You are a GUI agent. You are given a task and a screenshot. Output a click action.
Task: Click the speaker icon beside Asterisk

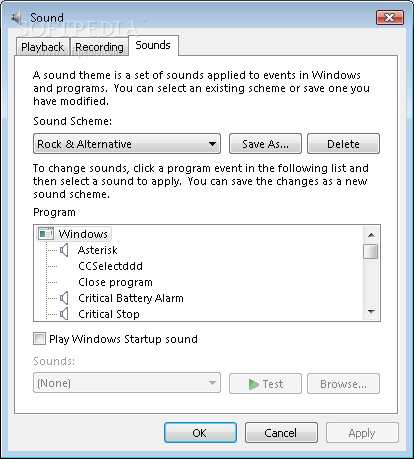tap(64, 250)
